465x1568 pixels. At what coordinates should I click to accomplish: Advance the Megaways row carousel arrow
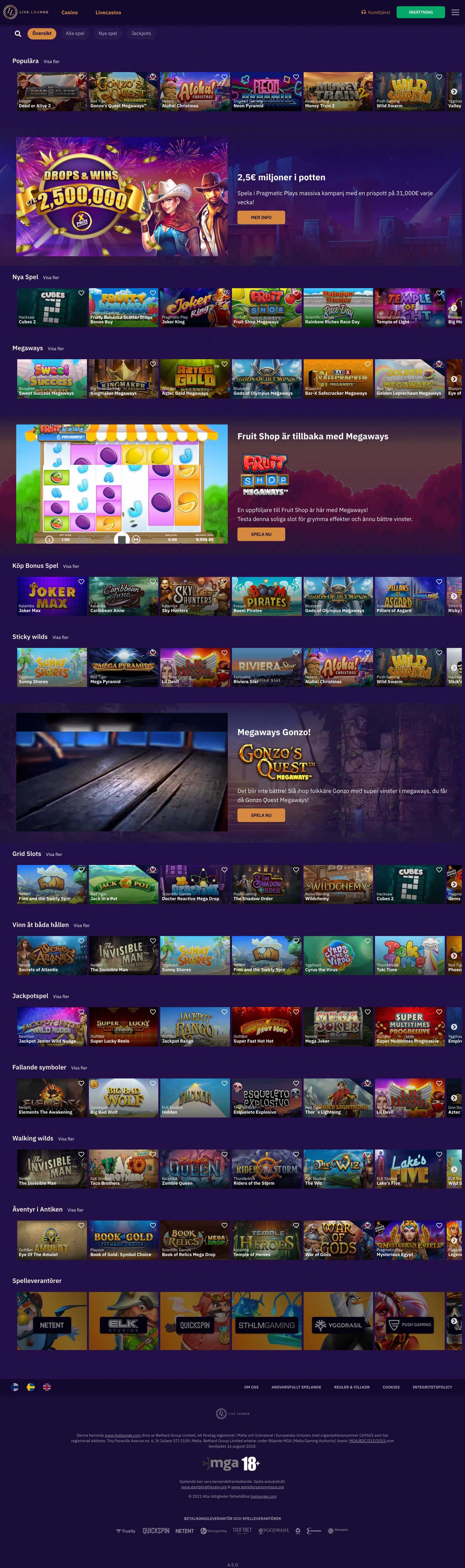[454, 379]
